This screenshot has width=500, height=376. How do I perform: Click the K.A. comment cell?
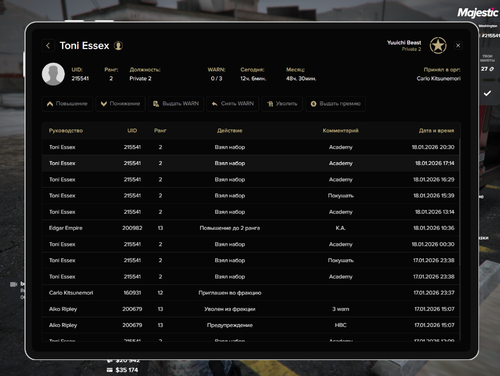(341, 228)
